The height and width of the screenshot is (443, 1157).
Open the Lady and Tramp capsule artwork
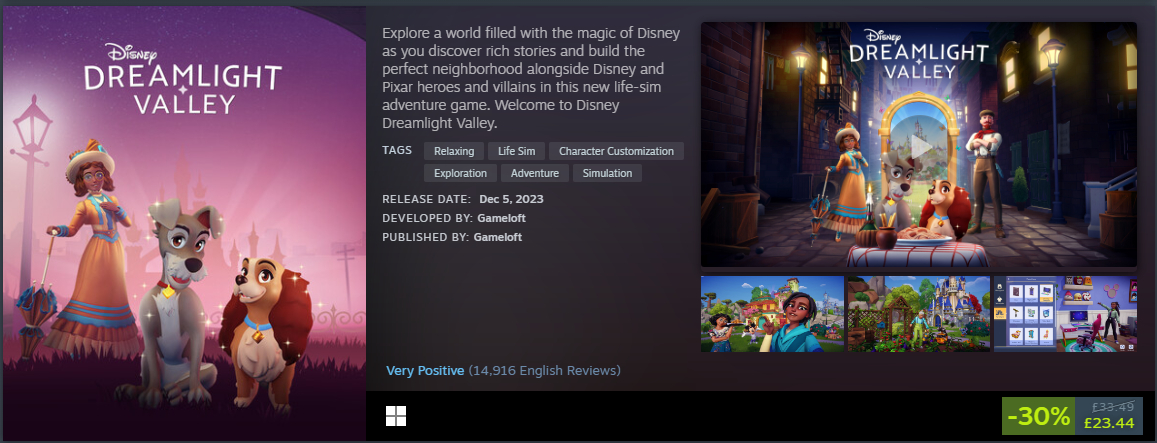tap(184, 224)
